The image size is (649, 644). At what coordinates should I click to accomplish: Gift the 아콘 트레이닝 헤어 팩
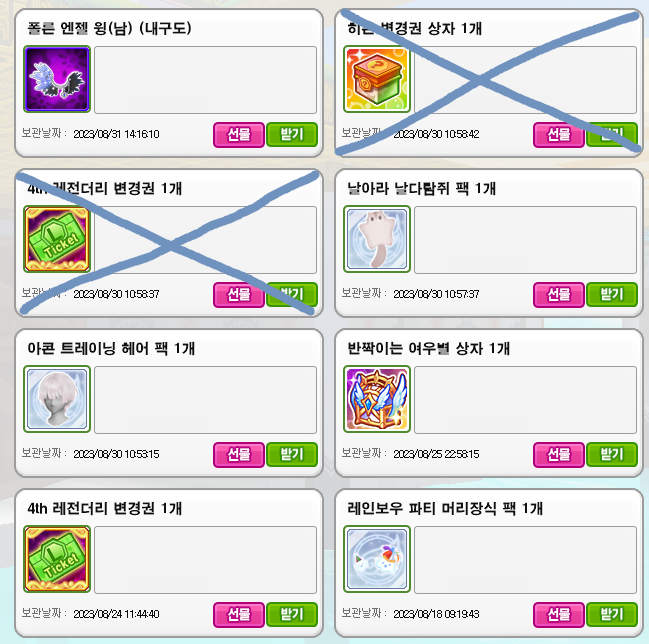point(239,454)
